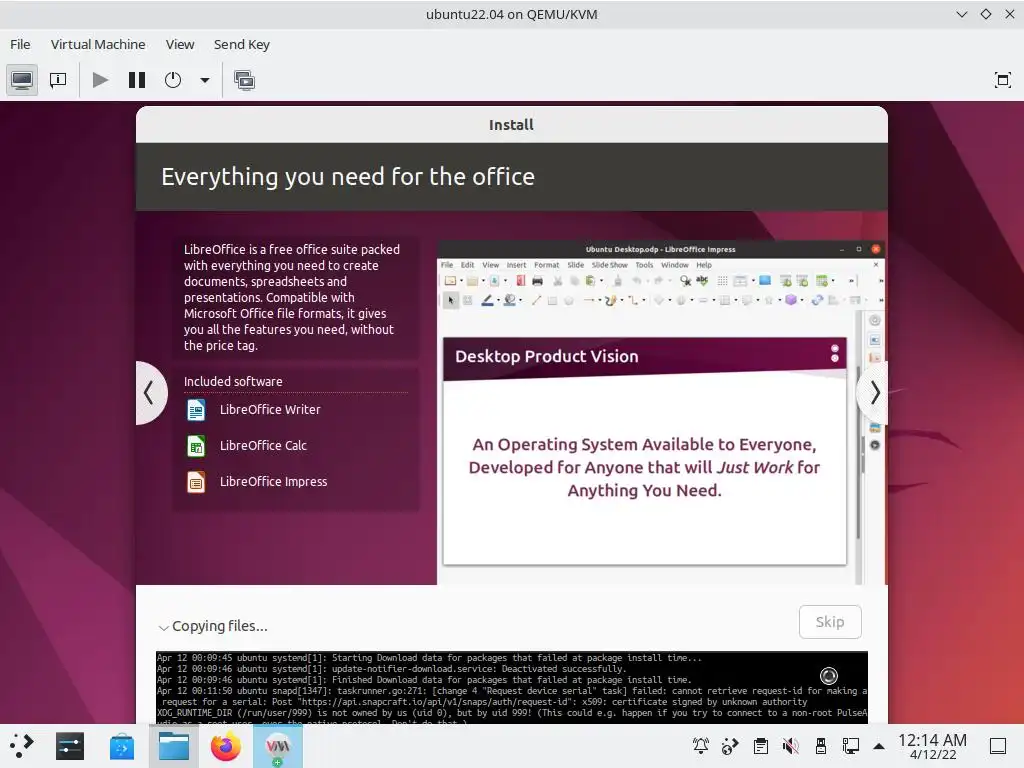Screen dimensions: 1024x768
Task: Pause the virtual machine
Action: coord(136,80)
